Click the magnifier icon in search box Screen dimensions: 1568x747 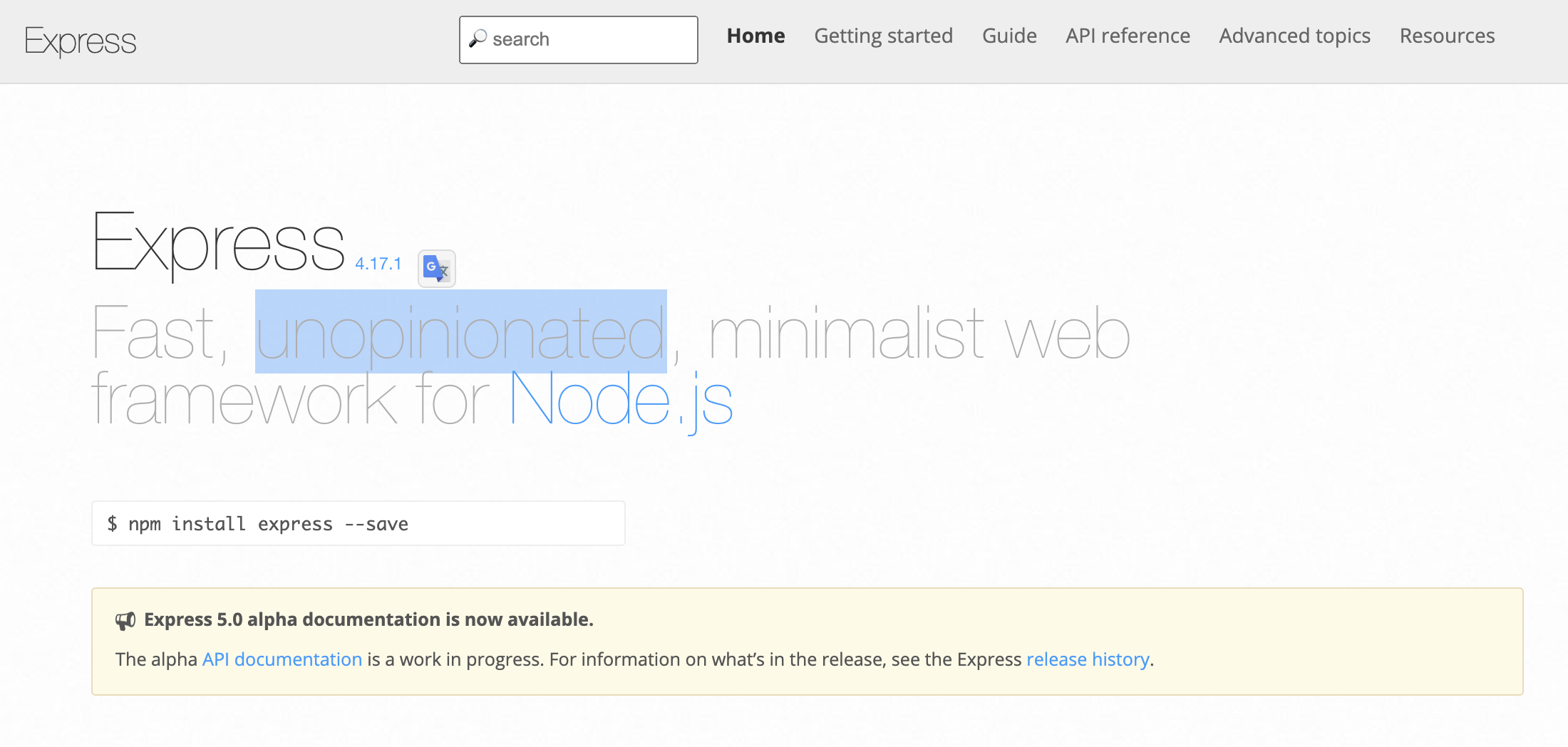[478, 38]
